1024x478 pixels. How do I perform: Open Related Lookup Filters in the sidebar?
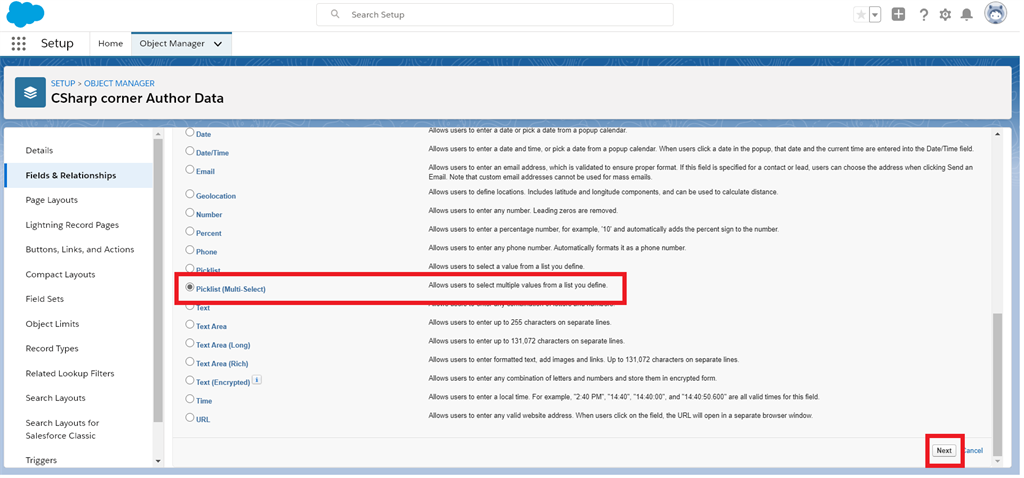[70, 374]
